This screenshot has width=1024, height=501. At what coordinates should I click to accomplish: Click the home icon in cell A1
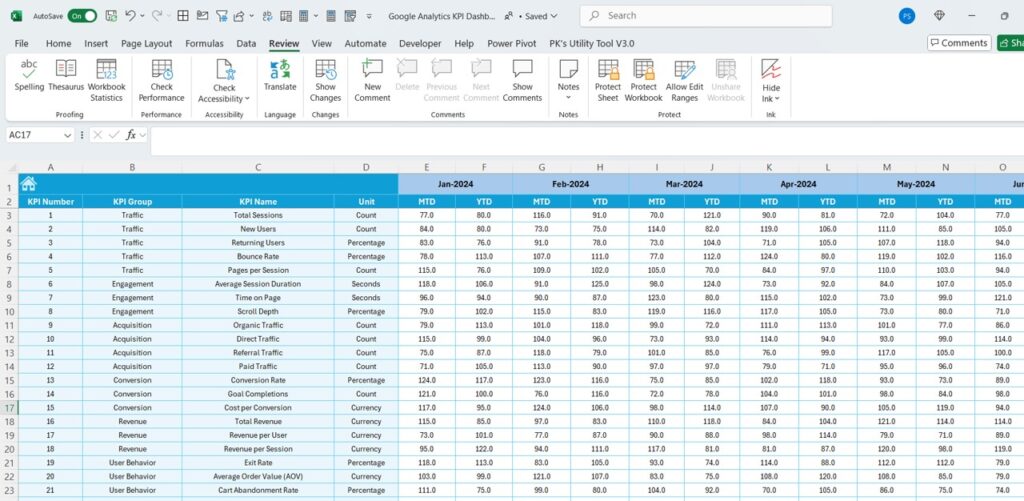[28, 184]
